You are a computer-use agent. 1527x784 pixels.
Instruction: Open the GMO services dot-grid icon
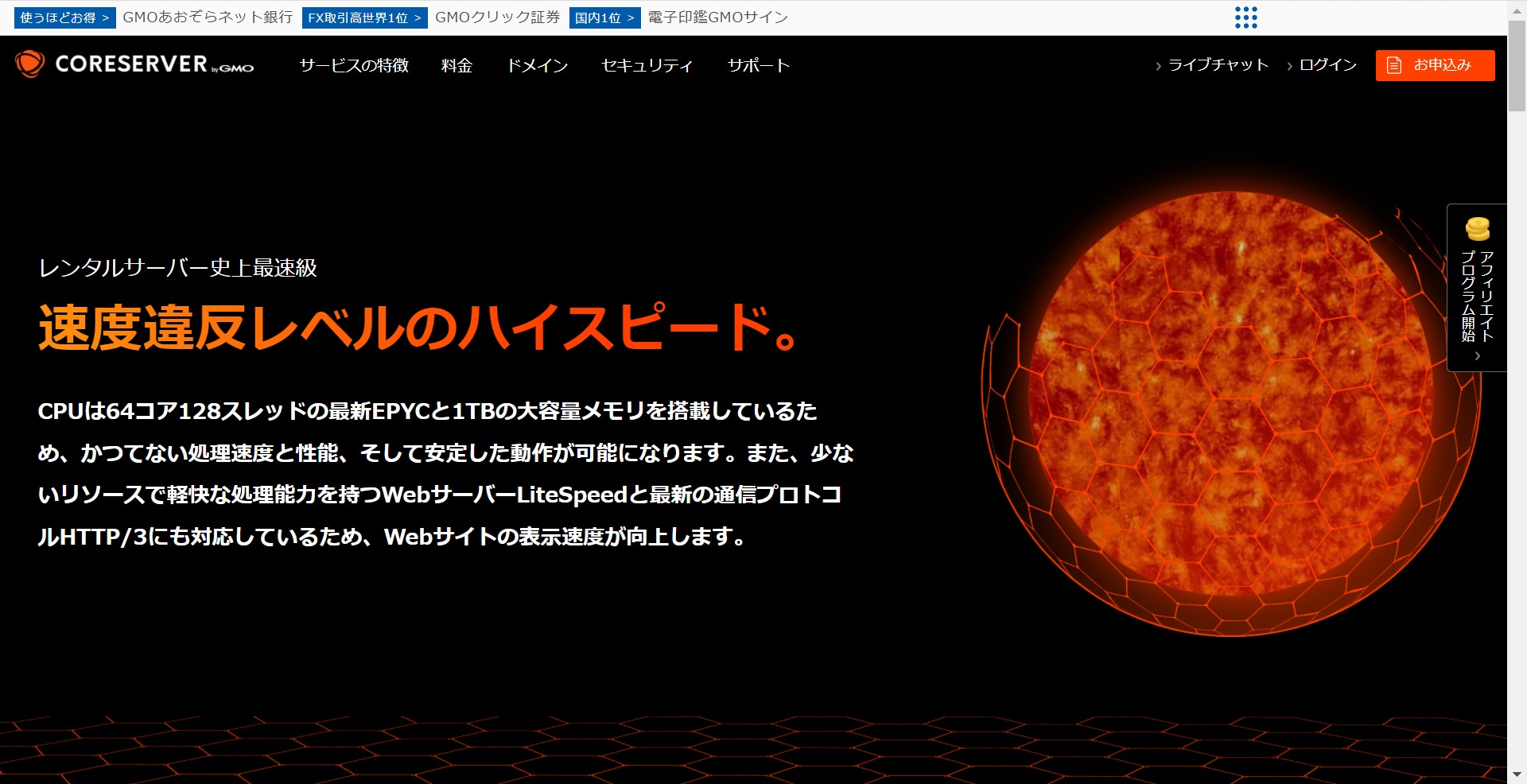pos(1245,17)
